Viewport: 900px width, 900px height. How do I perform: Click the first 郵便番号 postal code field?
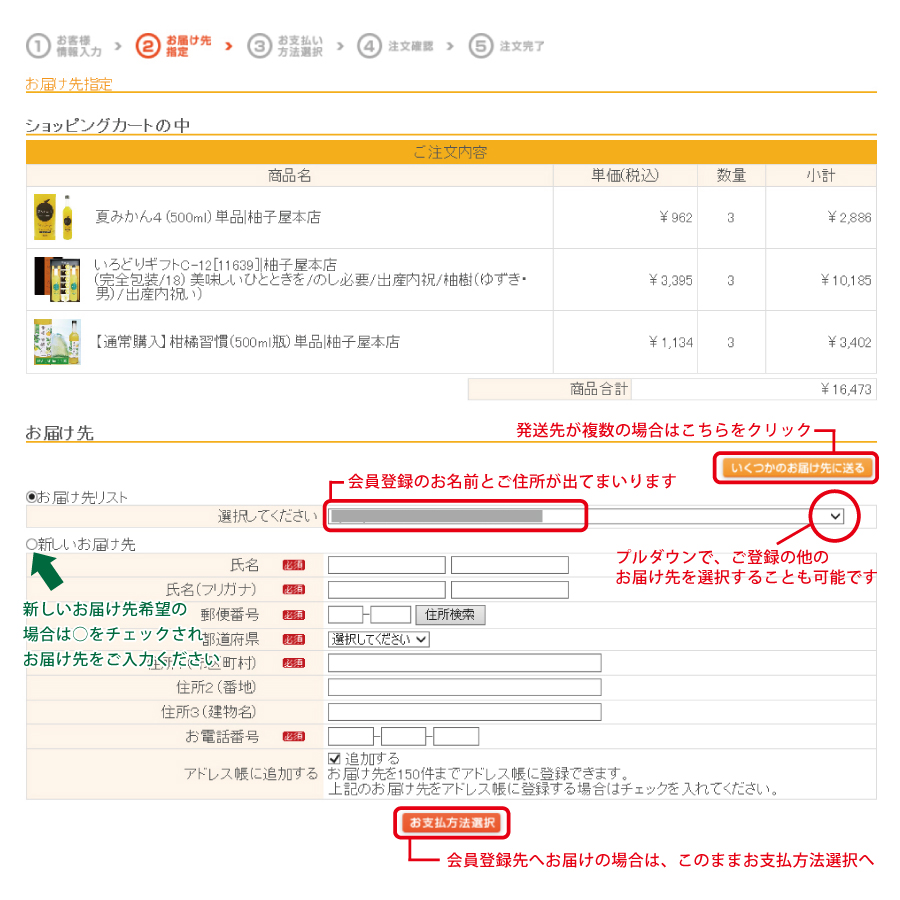[345, 614]
